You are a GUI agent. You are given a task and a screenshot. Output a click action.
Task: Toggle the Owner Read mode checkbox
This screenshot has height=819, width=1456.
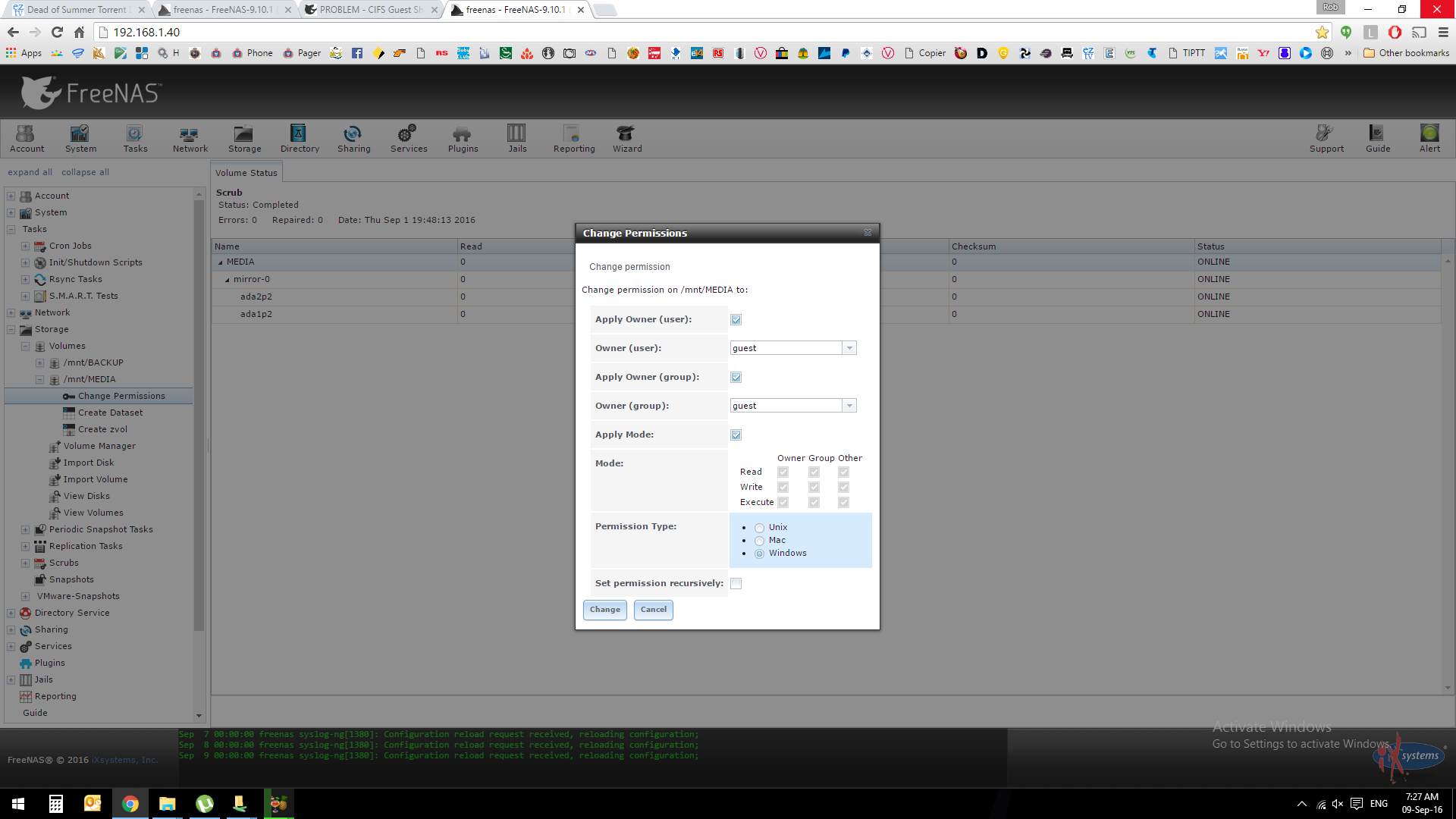coord(783,472)
